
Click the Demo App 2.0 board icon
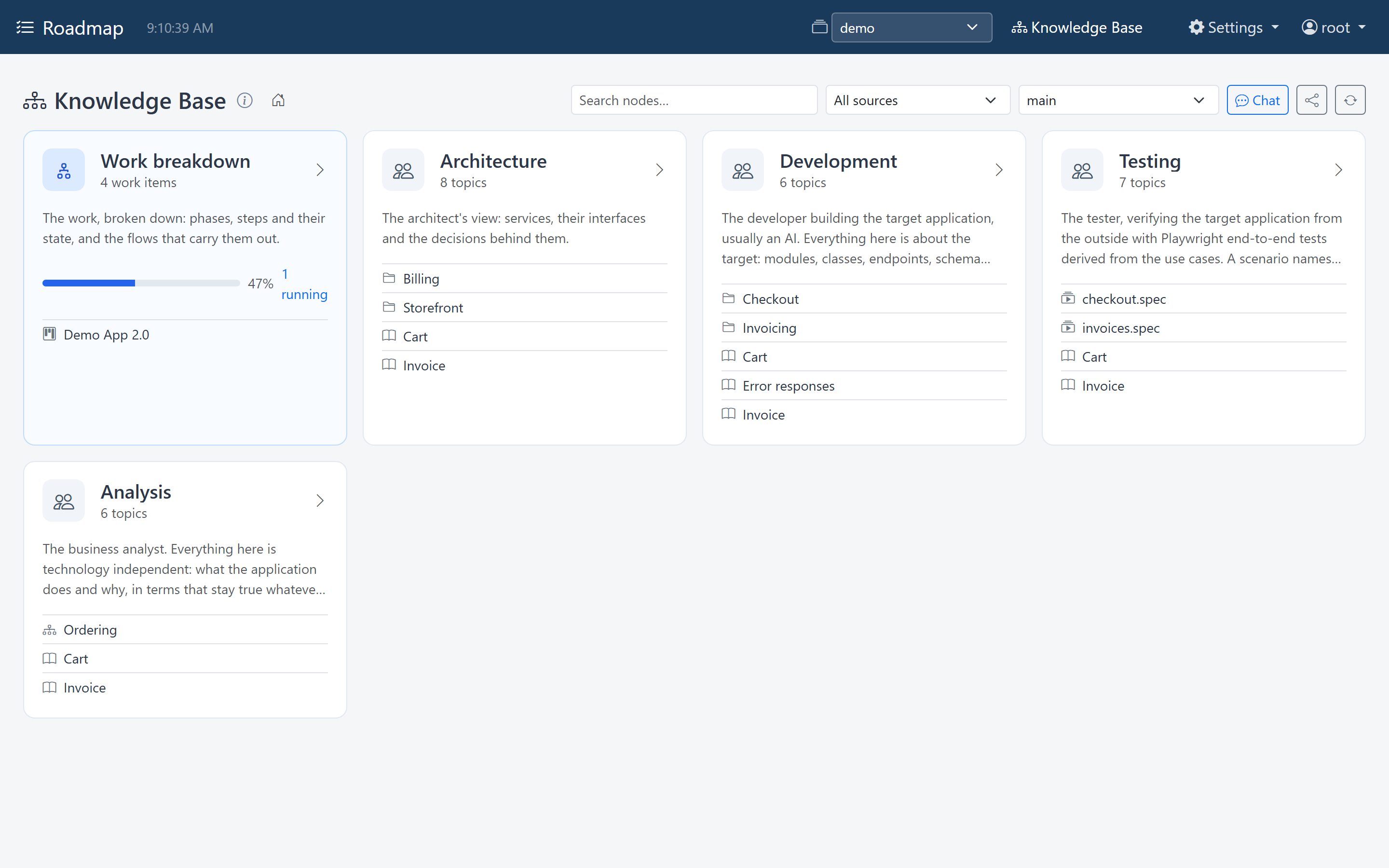tap(49, 334)
